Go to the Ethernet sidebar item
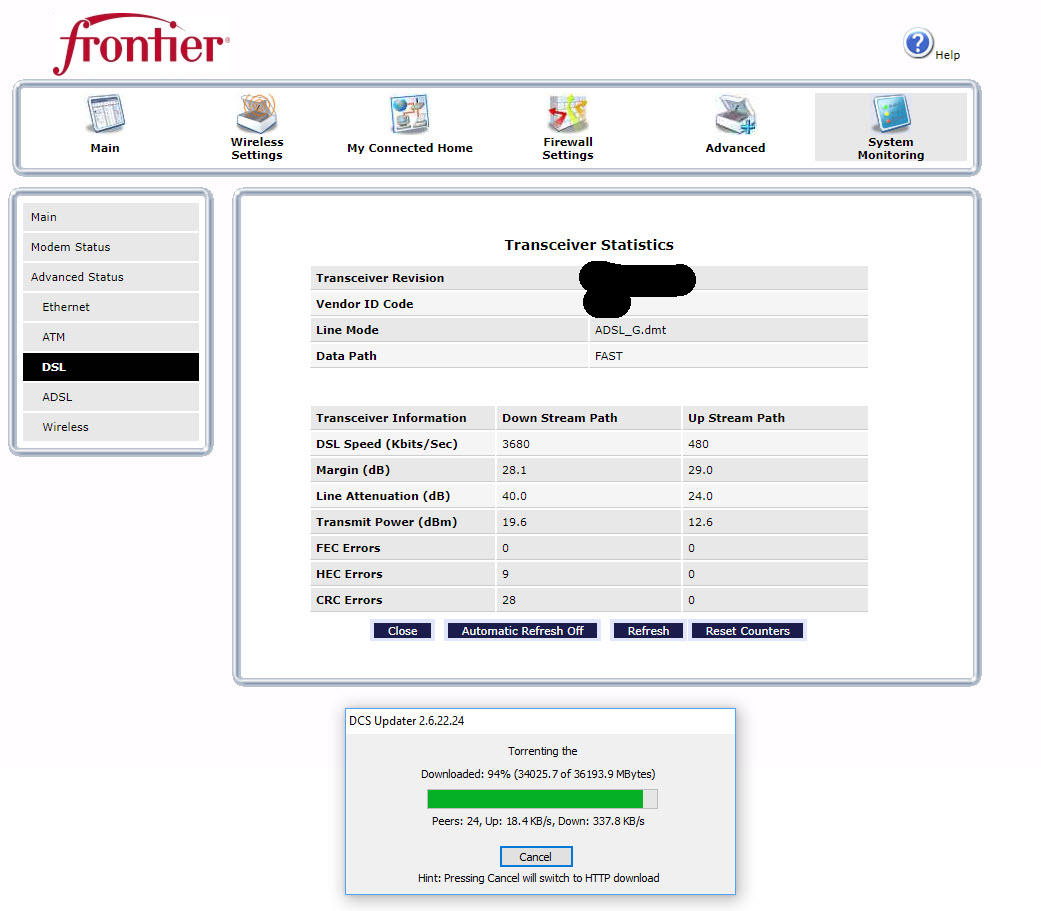Viewport: 1041px width, 911px height. (x=111, y=307)
